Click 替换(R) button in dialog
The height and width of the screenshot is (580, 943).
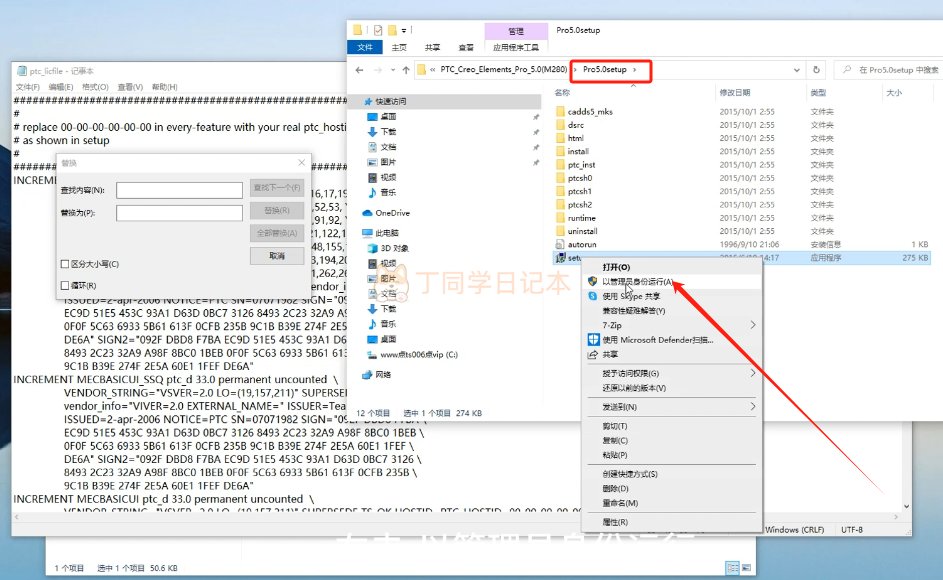(277, 211)
